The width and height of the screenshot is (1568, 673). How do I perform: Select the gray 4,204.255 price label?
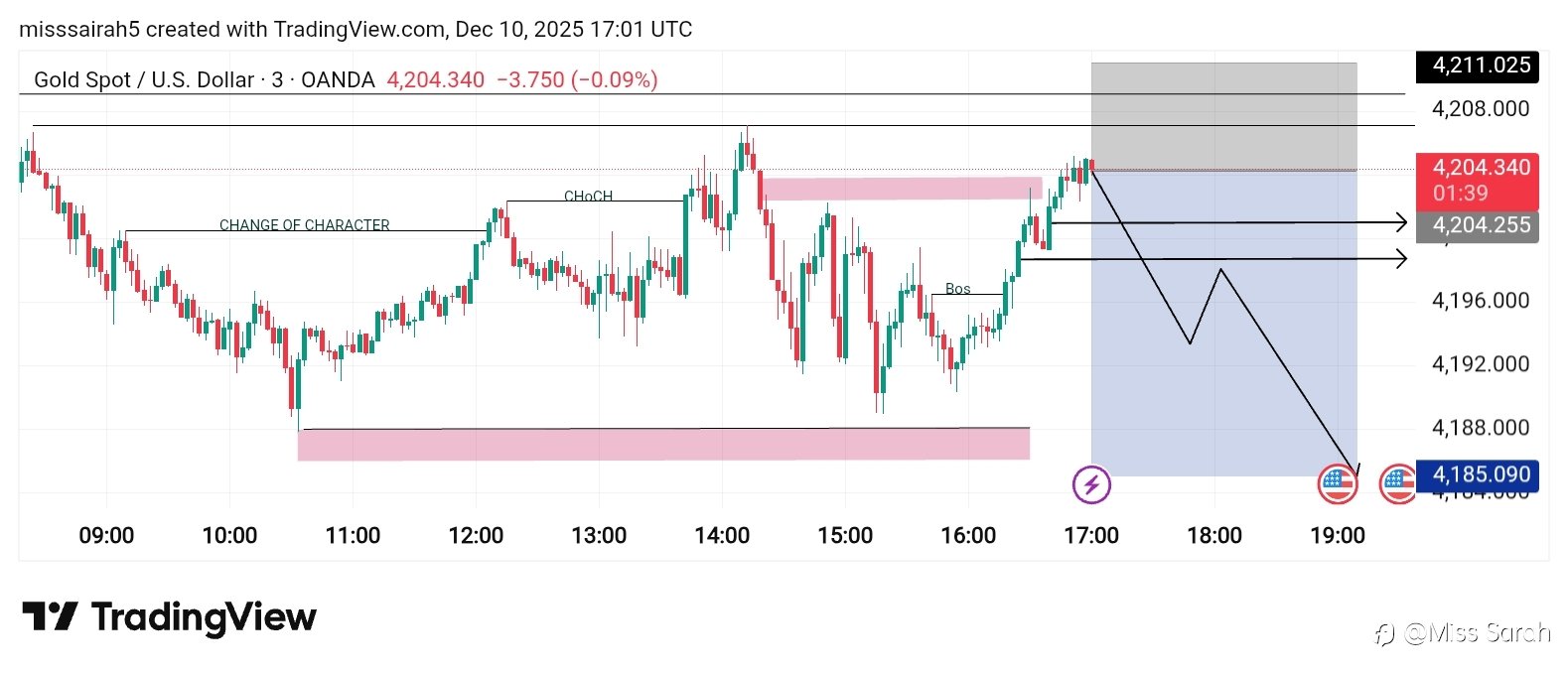click(x=1477, y=225)
